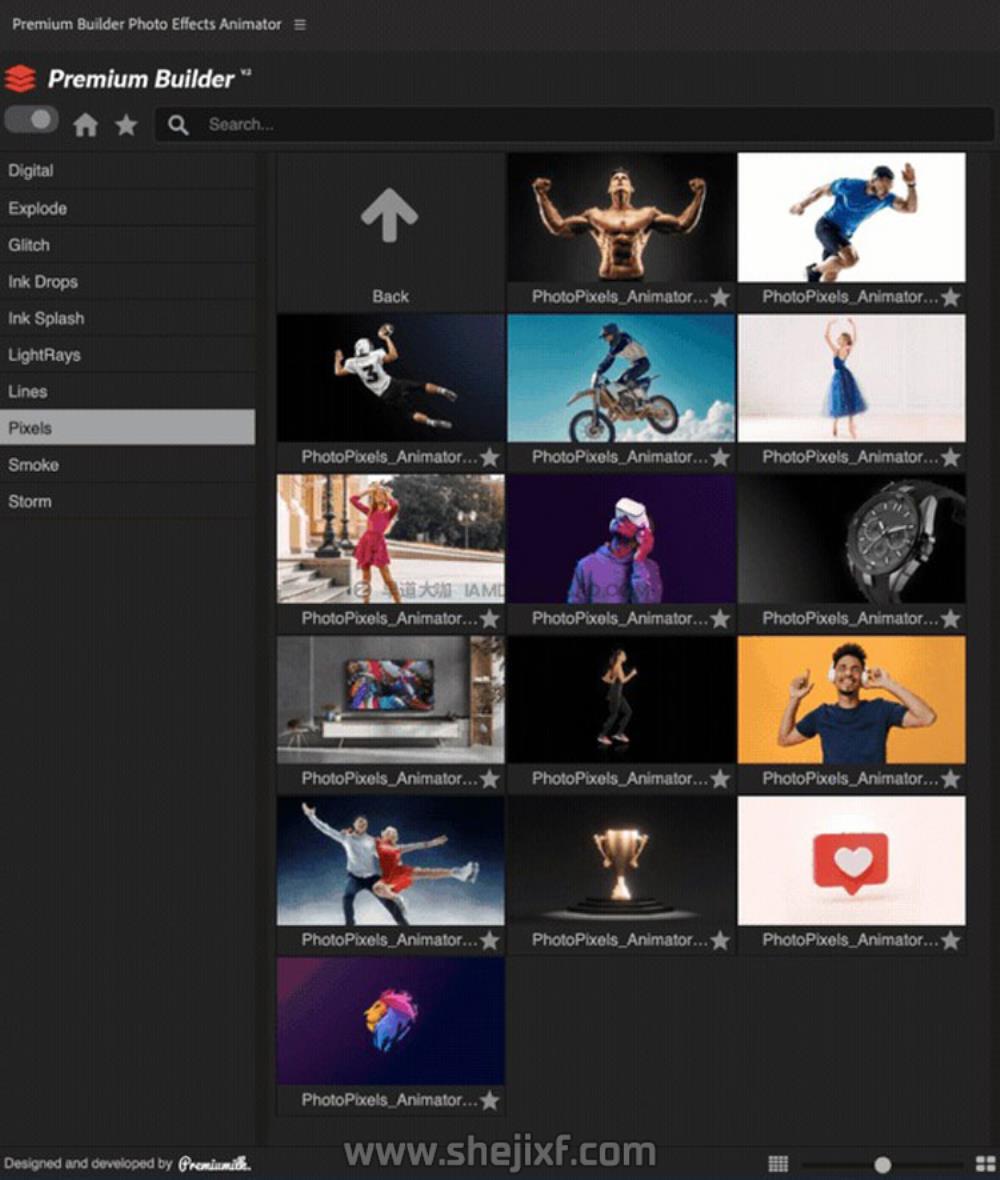The width and height of the screenshot is (1000, 1180).
Task: Open the panel hamburger menu
Action: pos(300,24)
